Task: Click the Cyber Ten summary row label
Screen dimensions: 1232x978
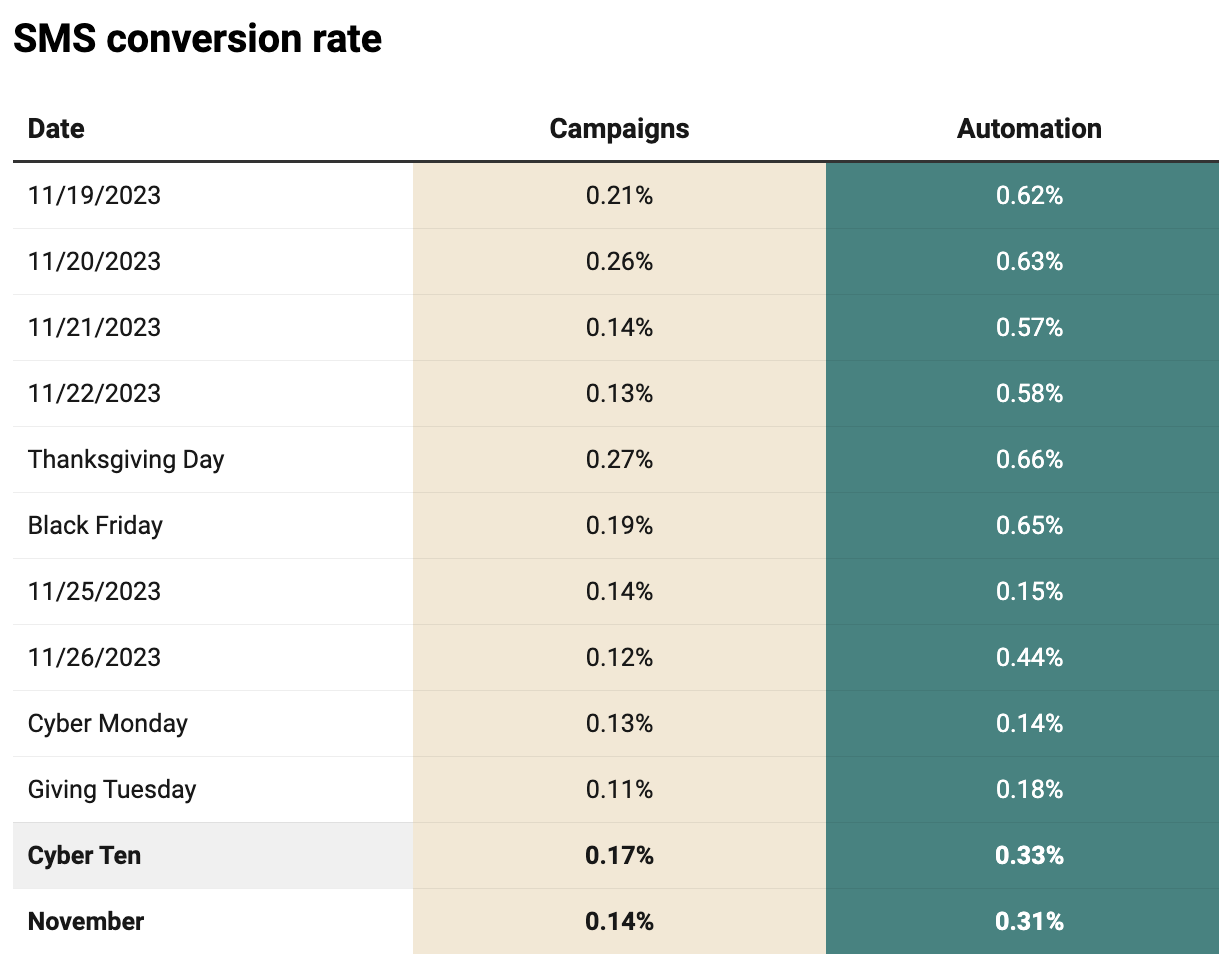Action: pyautogui.click(x=84, y=855)
